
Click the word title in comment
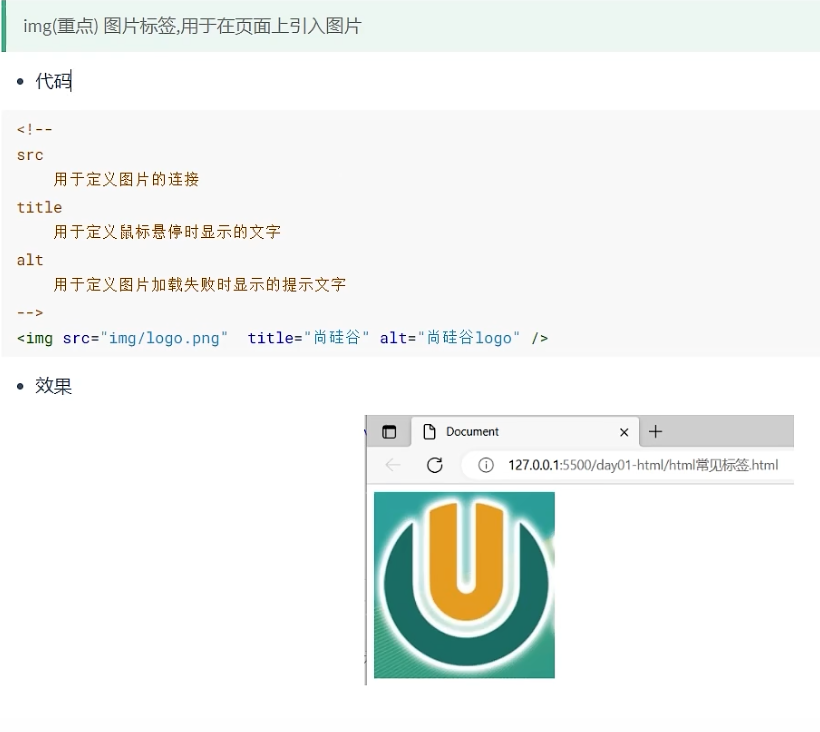pos(39,207)
